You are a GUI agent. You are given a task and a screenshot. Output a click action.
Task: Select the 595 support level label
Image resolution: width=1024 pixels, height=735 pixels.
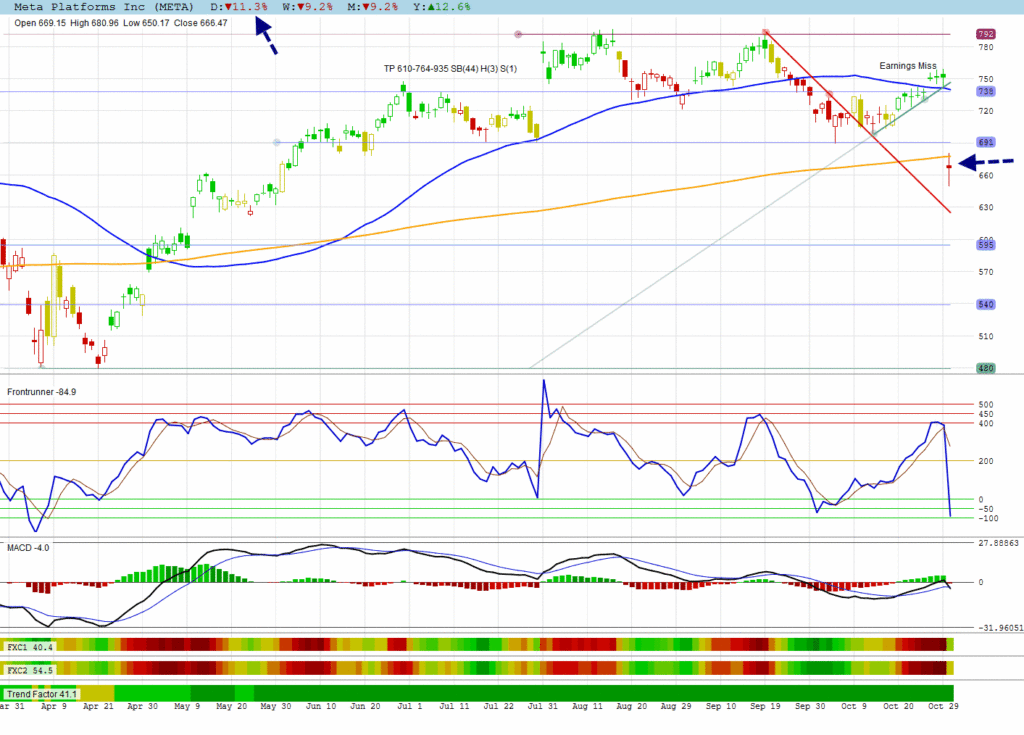985,245
